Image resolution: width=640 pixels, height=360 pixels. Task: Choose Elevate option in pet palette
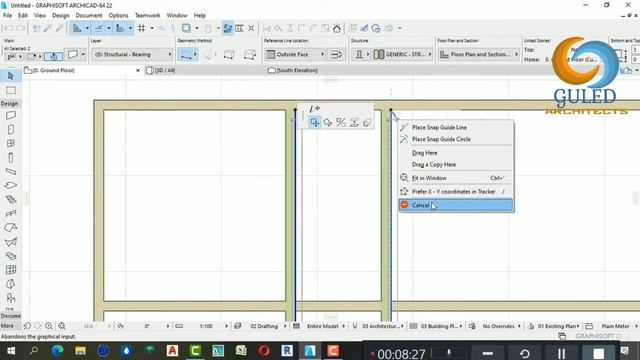[354, 122]
